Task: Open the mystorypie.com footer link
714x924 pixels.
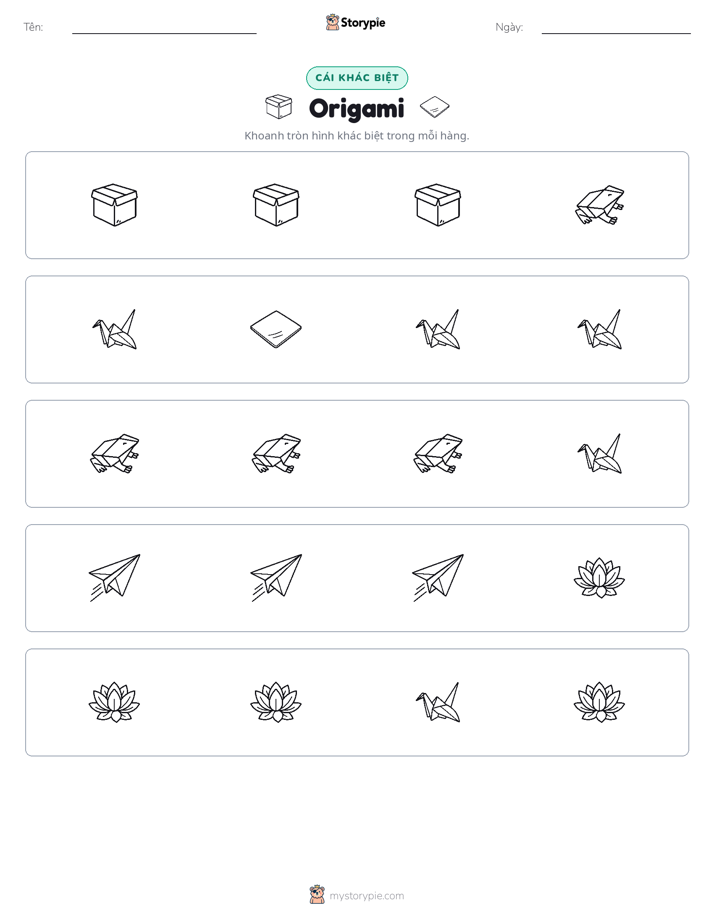Action: (x=366, y=896)
